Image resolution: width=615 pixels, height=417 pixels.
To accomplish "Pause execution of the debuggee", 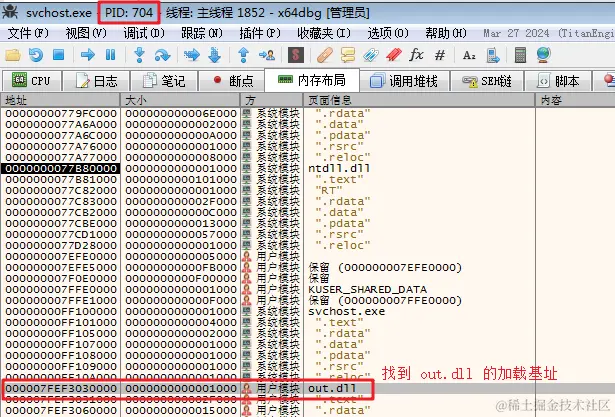I will coord(111,55).
